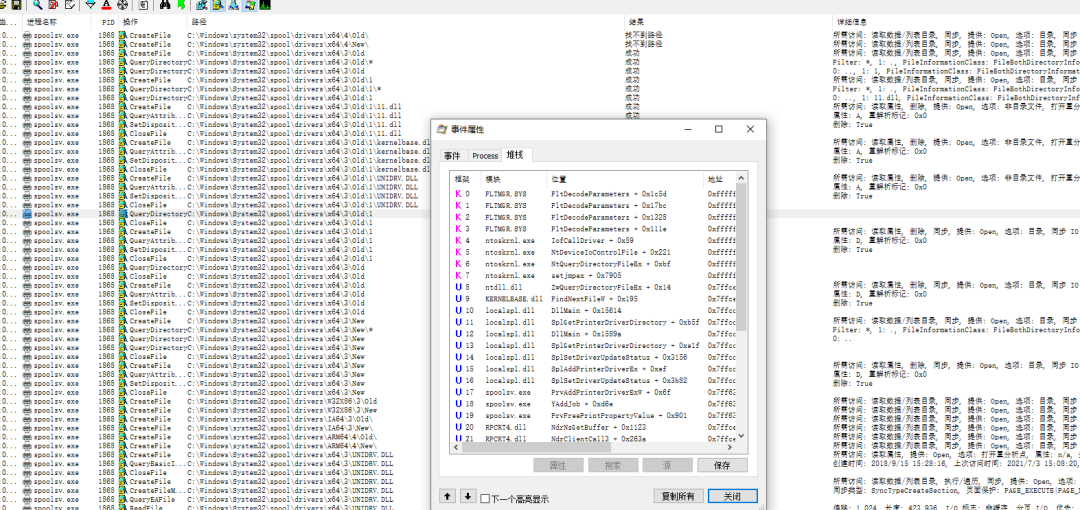Enable the 下一个高亮显示 checkbox
Screen dimensions: 1080x510
(485, 498)
